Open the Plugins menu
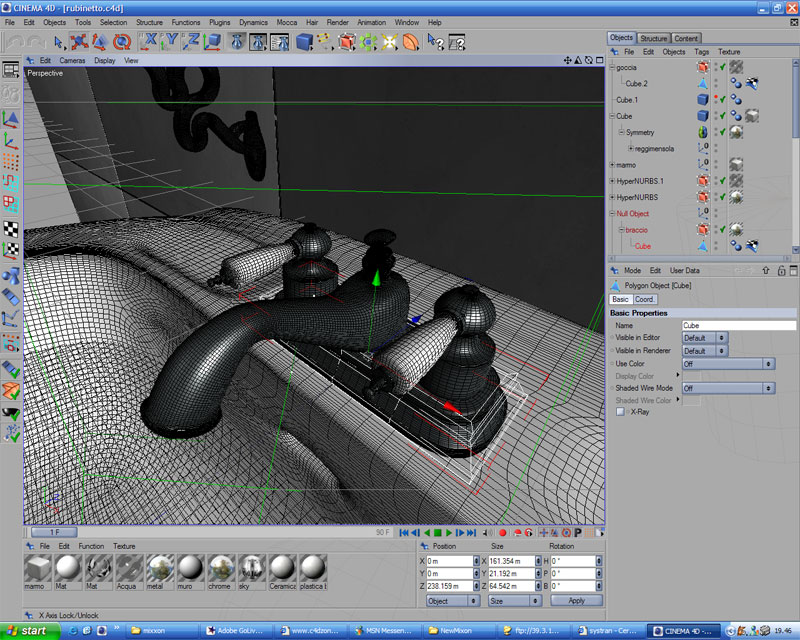The width and height of the screenshot is (800, 640). point(219,22)
